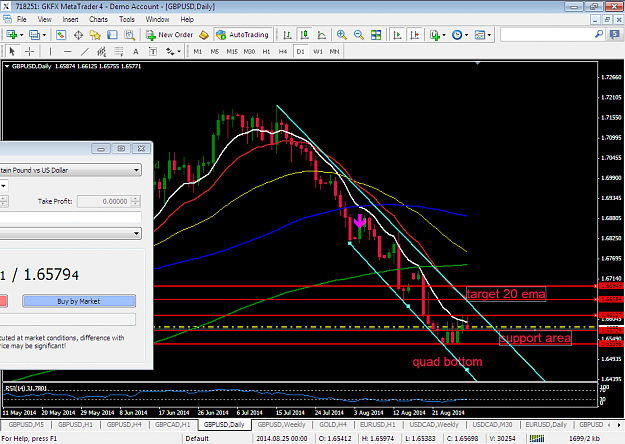Select the Crosshair tool

click(x=29, y=51)
